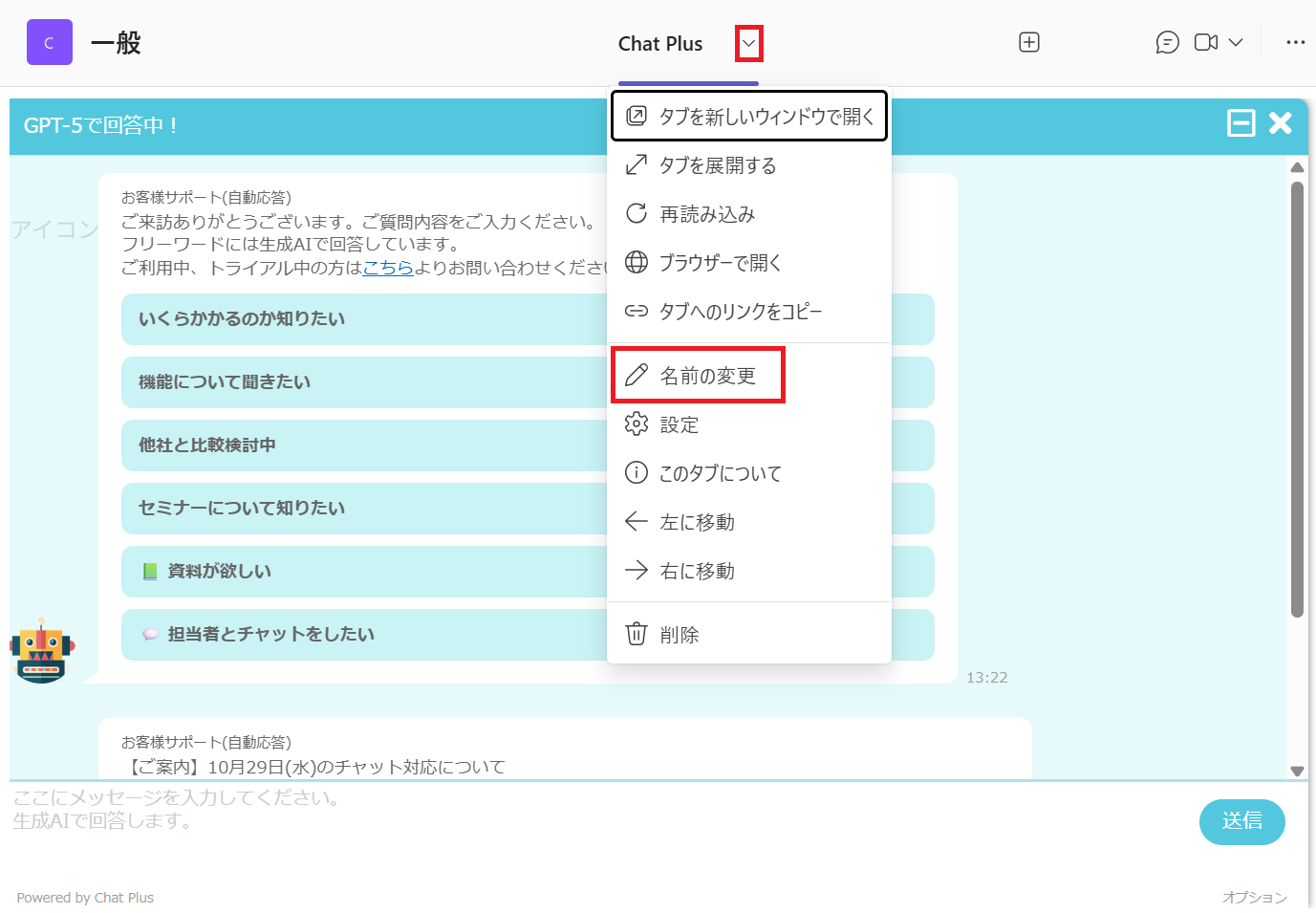Open the more options ellipsis menu

pos(1295,42)
